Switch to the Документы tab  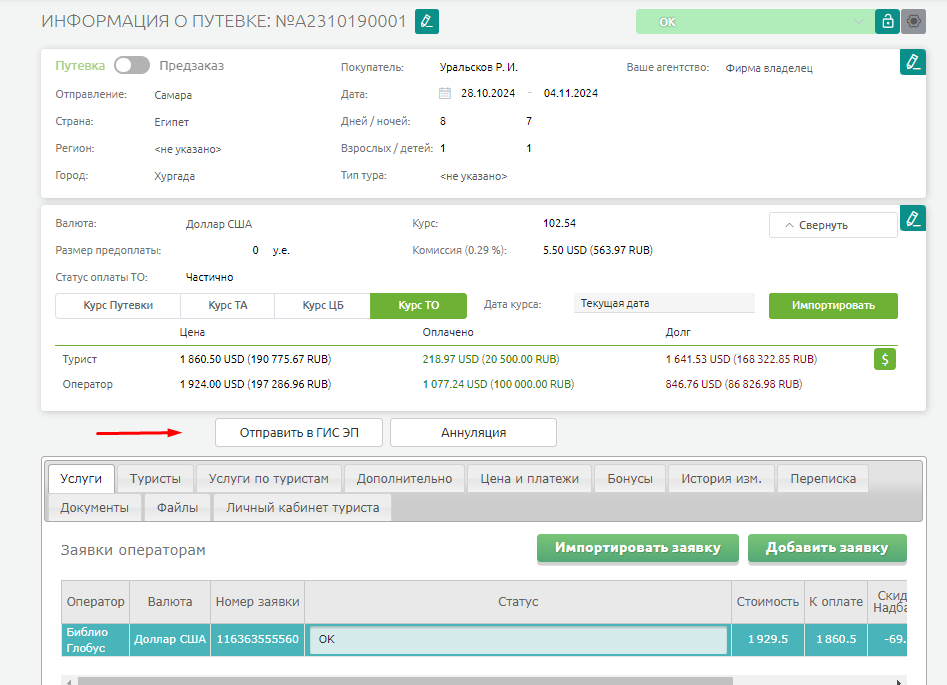tap(94, 507)
